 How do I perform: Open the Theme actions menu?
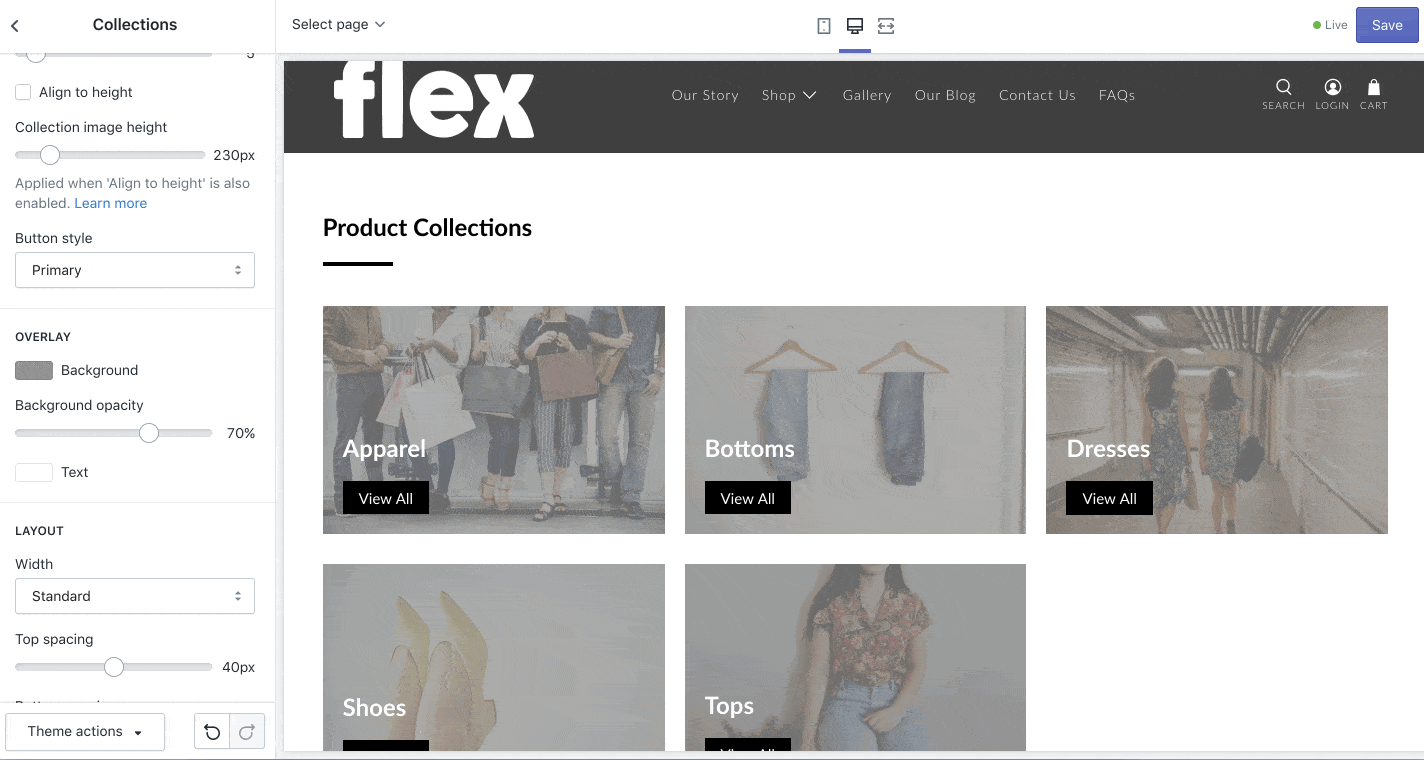coord(85,732)
